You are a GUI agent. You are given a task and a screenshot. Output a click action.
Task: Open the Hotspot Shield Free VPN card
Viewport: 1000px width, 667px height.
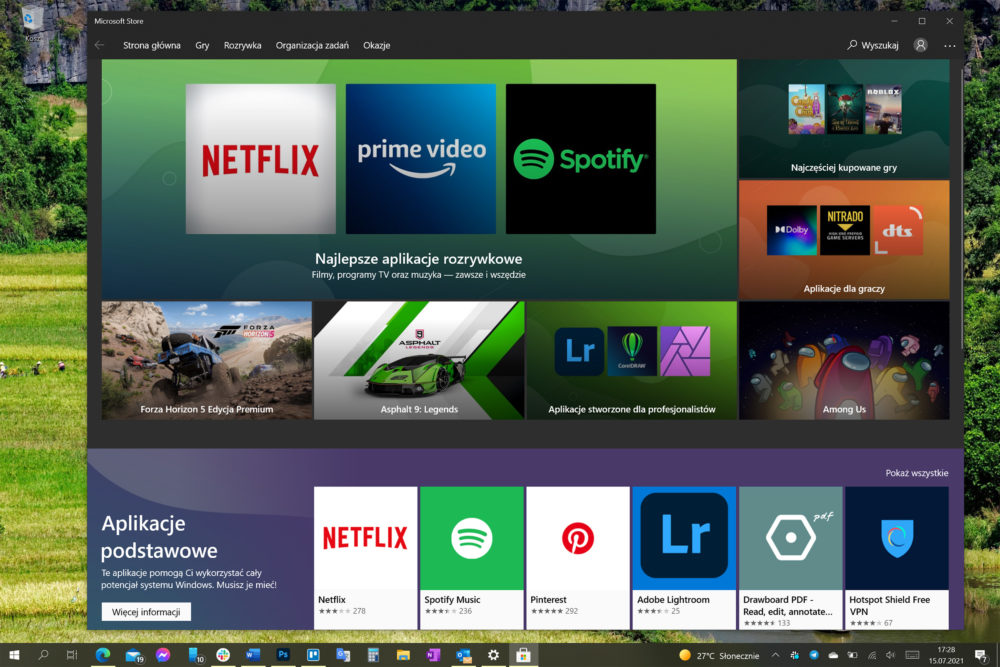(x=897, y=558)
